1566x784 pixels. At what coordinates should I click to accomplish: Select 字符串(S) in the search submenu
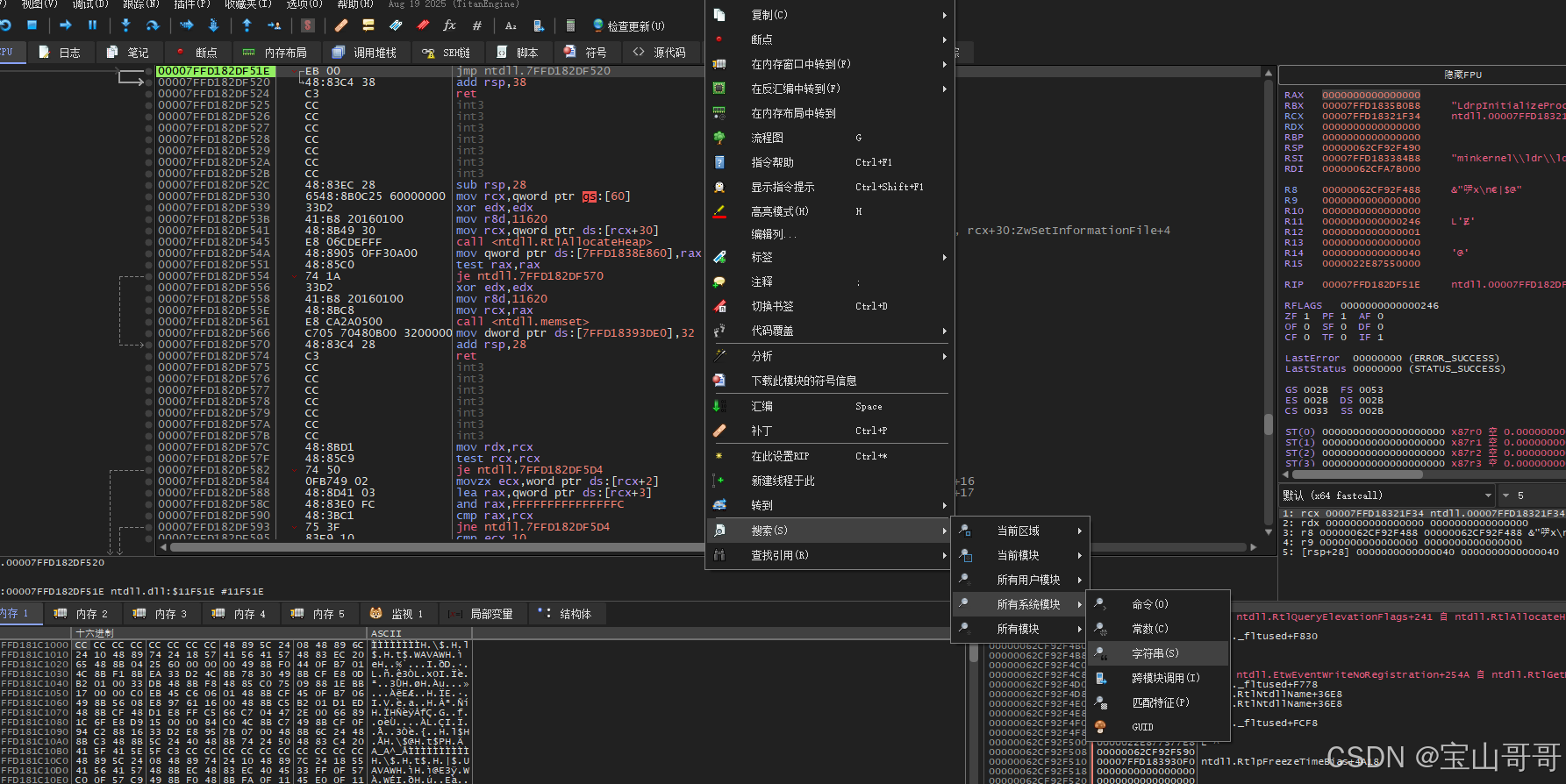click(1158, 653)
